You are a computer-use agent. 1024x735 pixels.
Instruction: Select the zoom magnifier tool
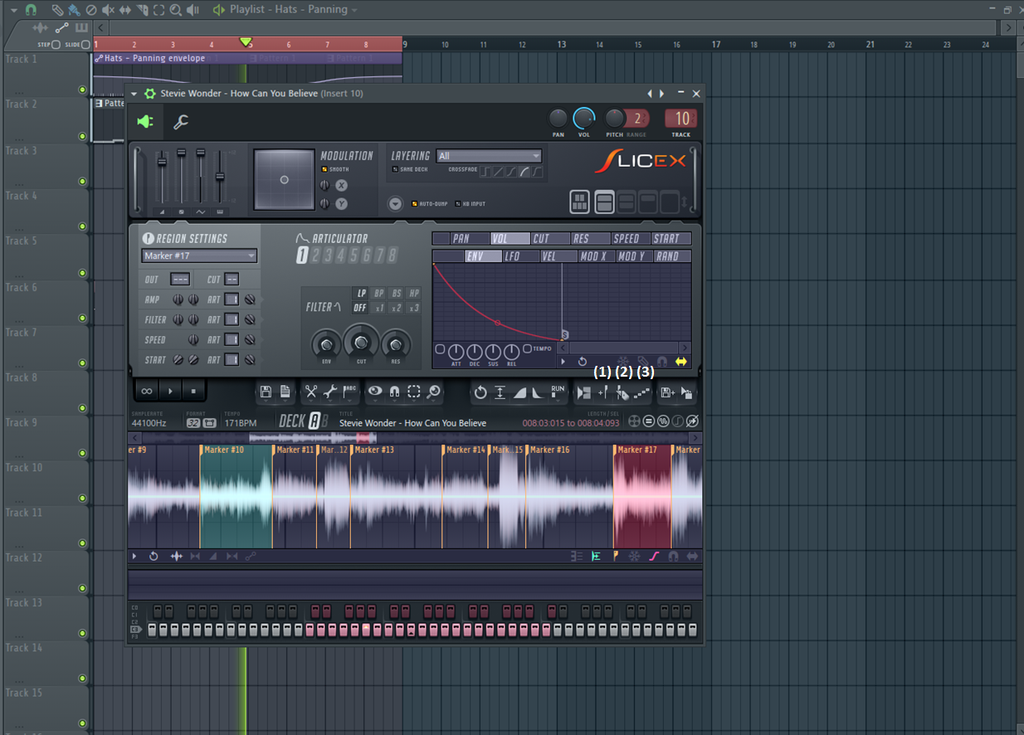click(x=434, y=391)
